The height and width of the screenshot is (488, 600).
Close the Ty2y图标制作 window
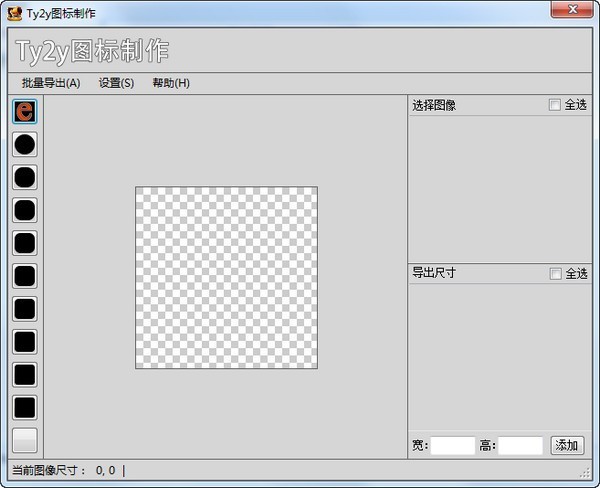pos(572,9)
